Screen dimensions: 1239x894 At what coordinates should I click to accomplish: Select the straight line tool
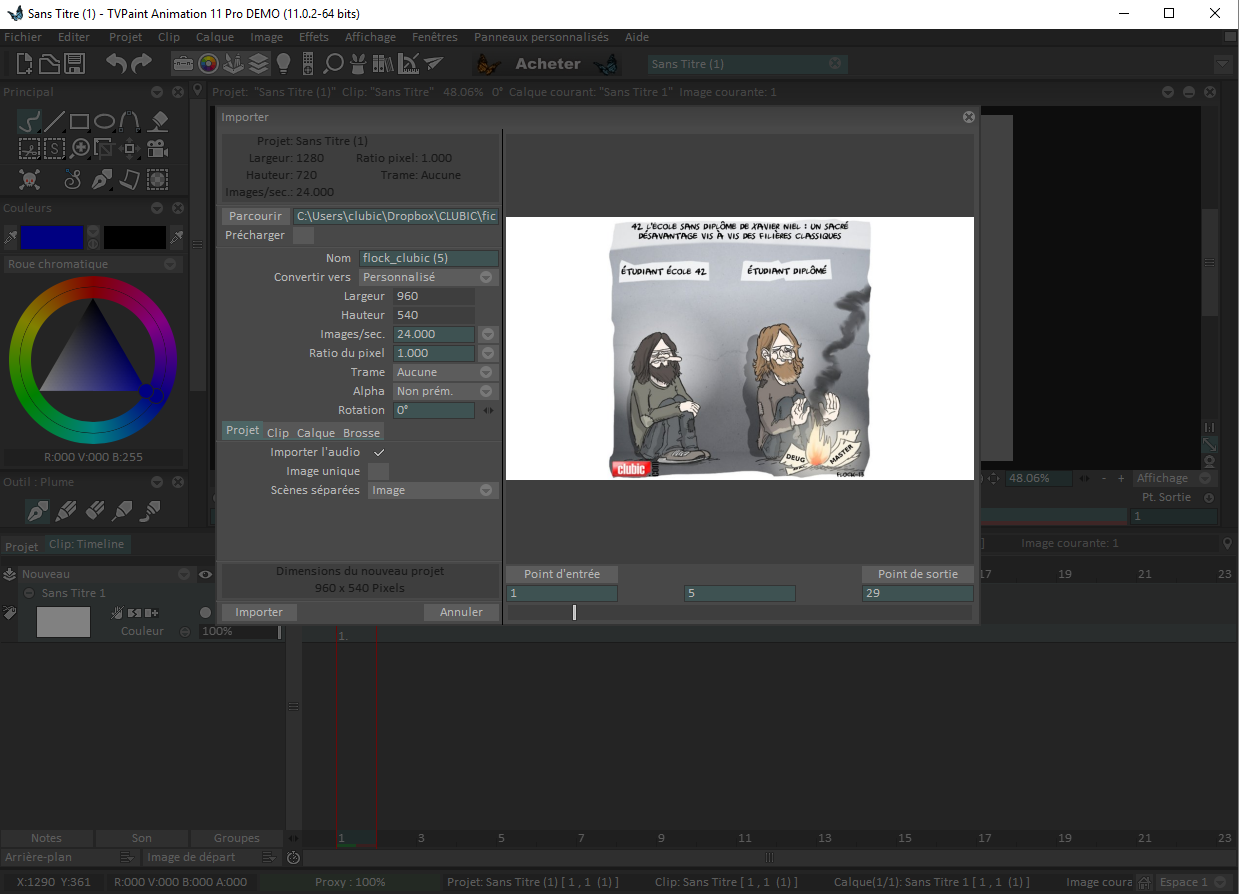(54, 121)
